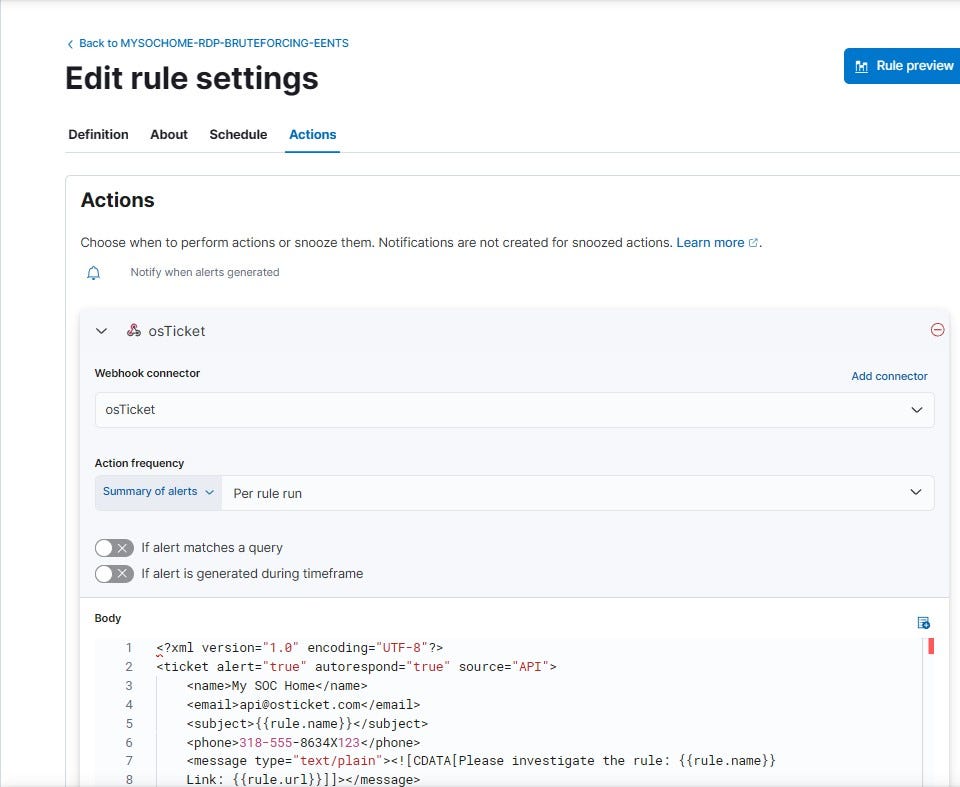Open the Webhook connector osTicket dropdown
This screenshot has height=787, width=960.
pyautogui.click(x=514, y=410)
